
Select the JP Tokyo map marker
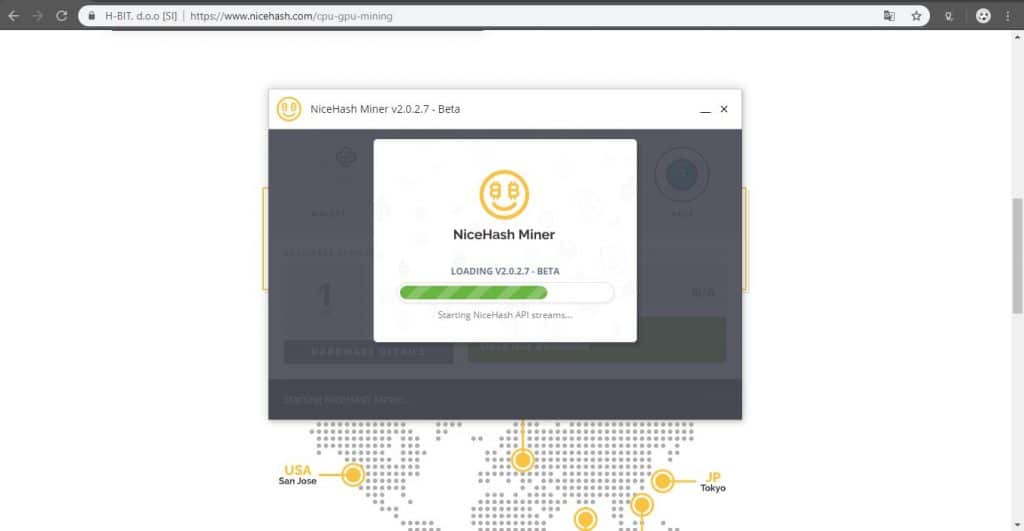point(662,481)
